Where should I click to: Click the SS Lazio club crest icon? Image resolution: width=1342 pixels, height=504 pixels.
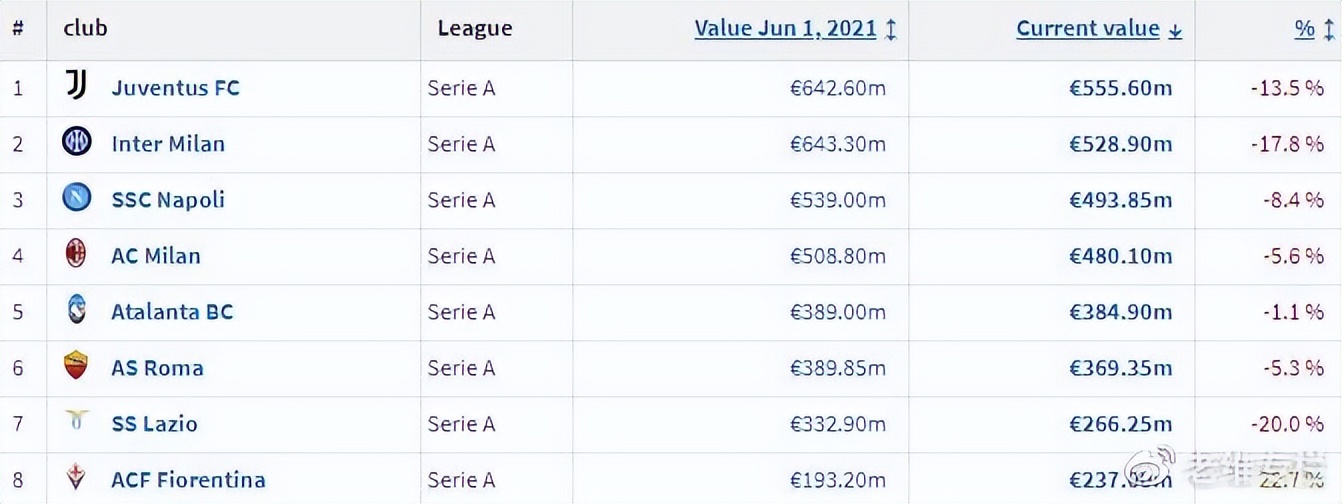(76, 421)
